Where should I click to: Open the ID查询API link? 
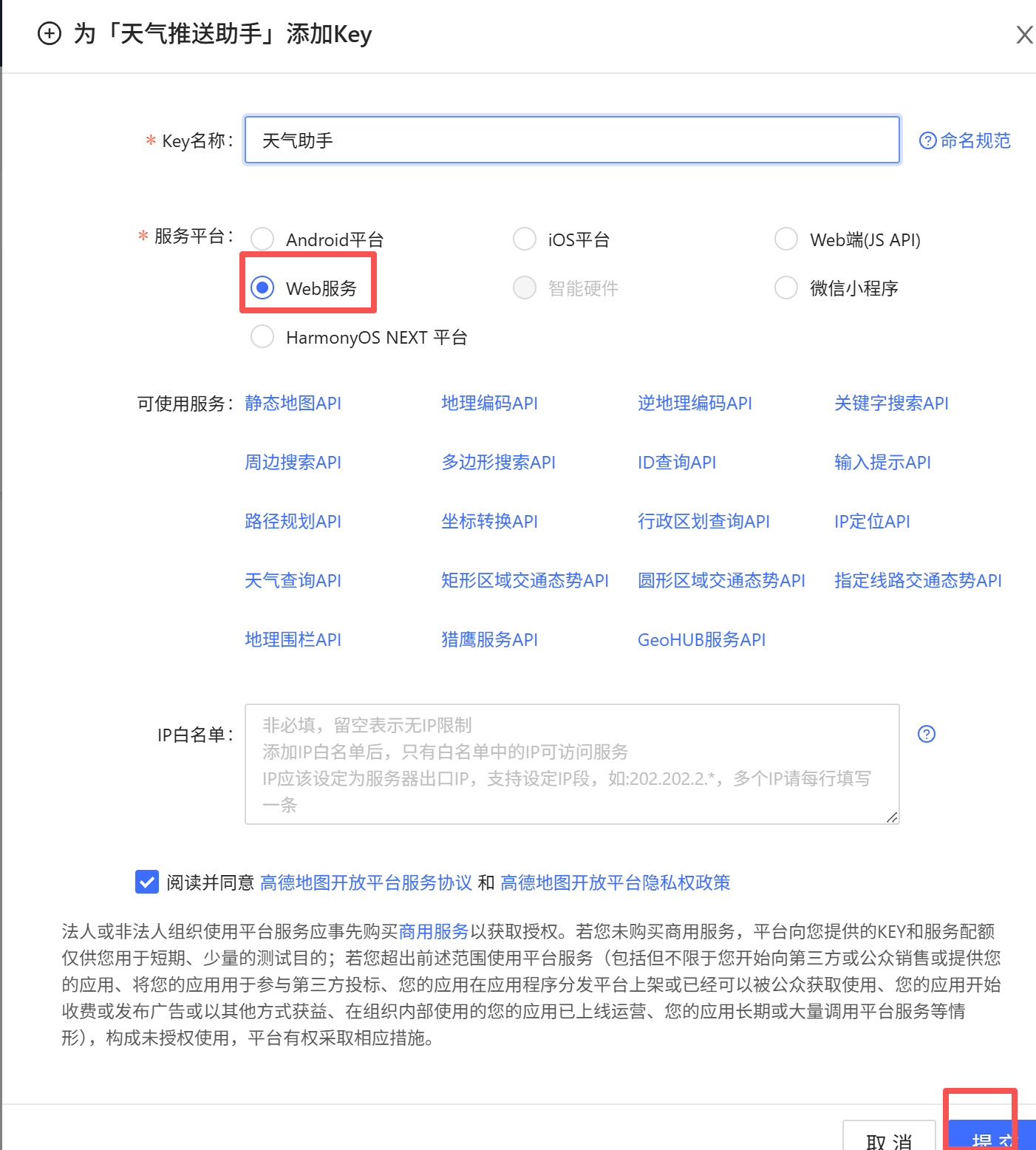[677, 462]
